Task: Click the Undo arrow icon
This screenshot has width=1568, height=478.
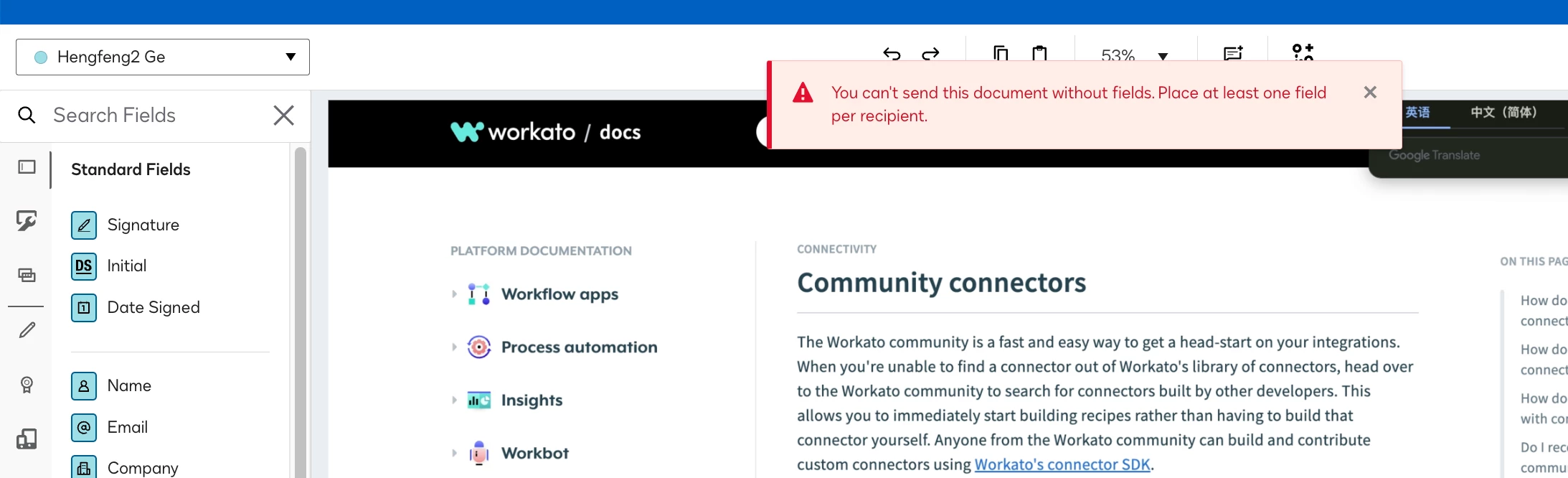Action: (x=892, y=54)
